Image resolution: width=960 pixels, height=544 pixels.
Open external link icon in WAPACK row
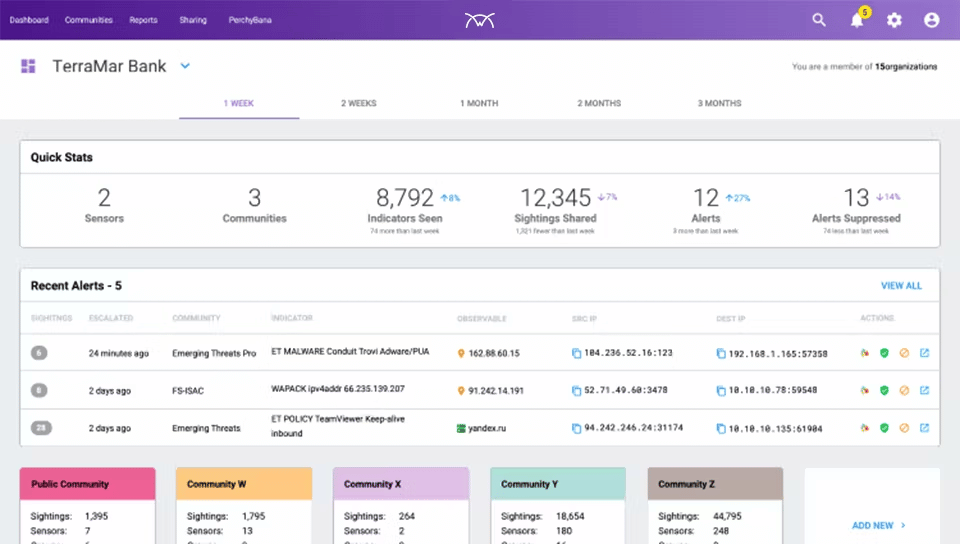(x=924, y=390)
